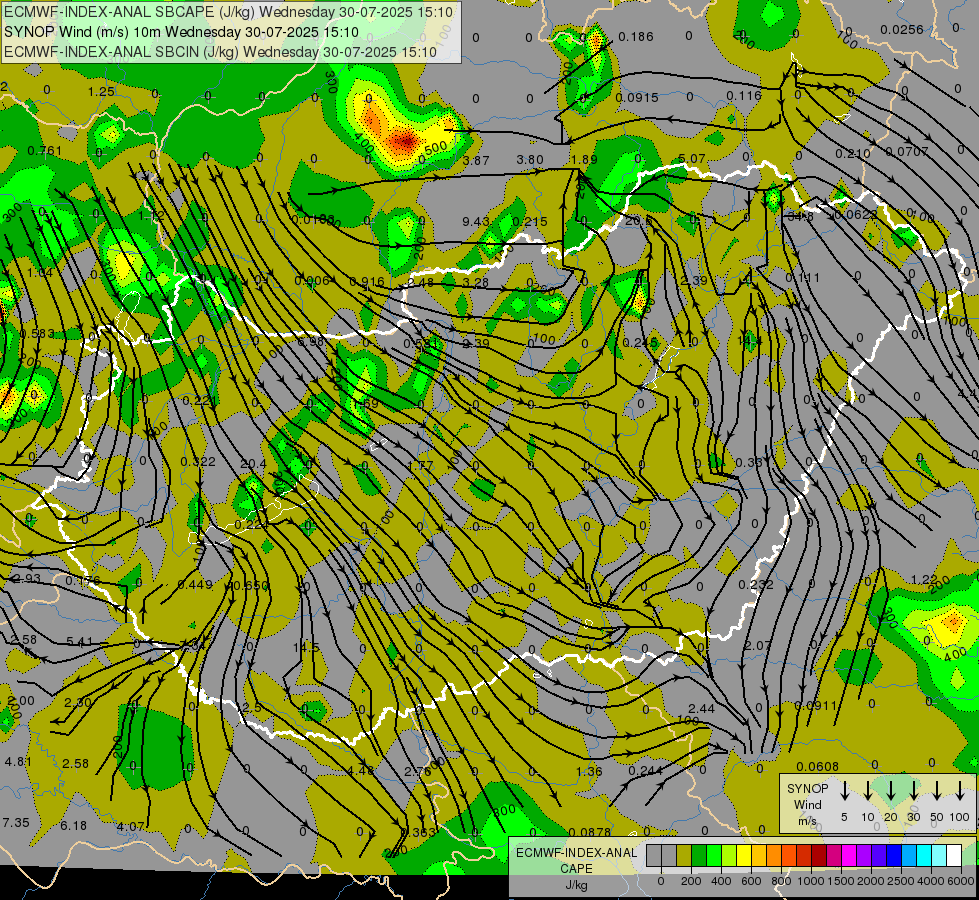Click the 1.36 value near bottom

589,771
